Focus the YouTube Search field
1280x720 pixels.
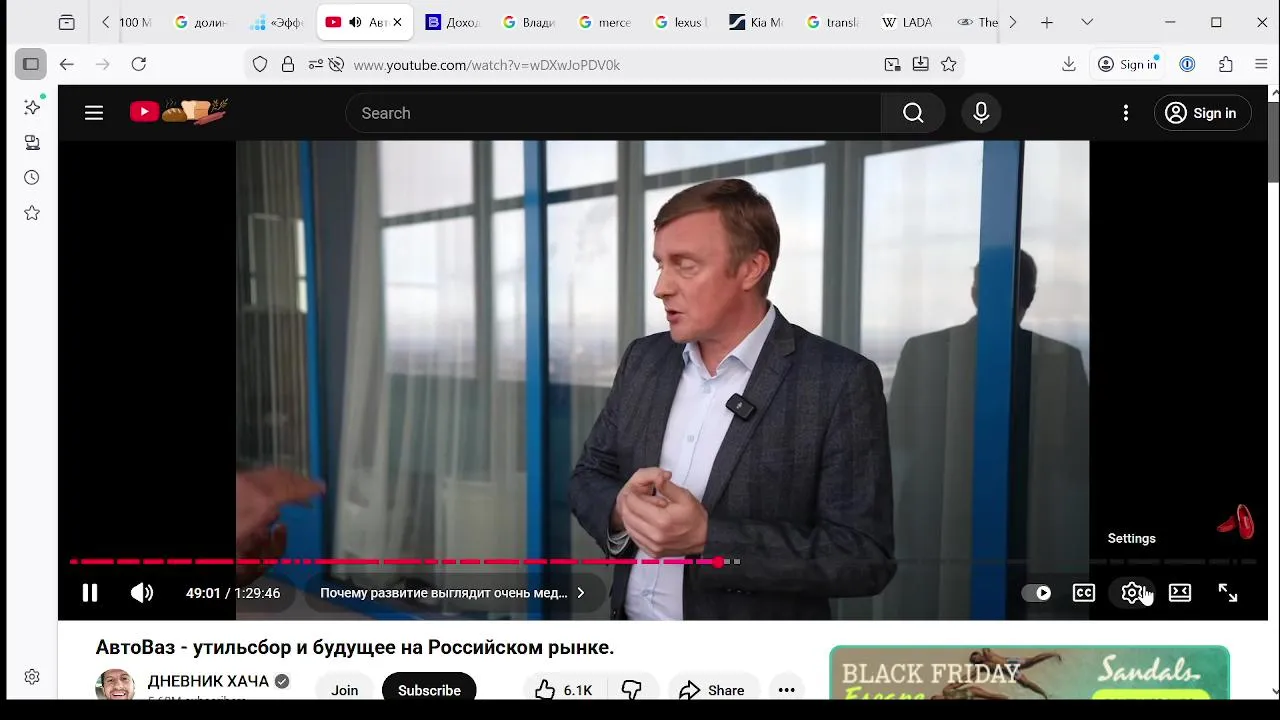tap(613, 113)
